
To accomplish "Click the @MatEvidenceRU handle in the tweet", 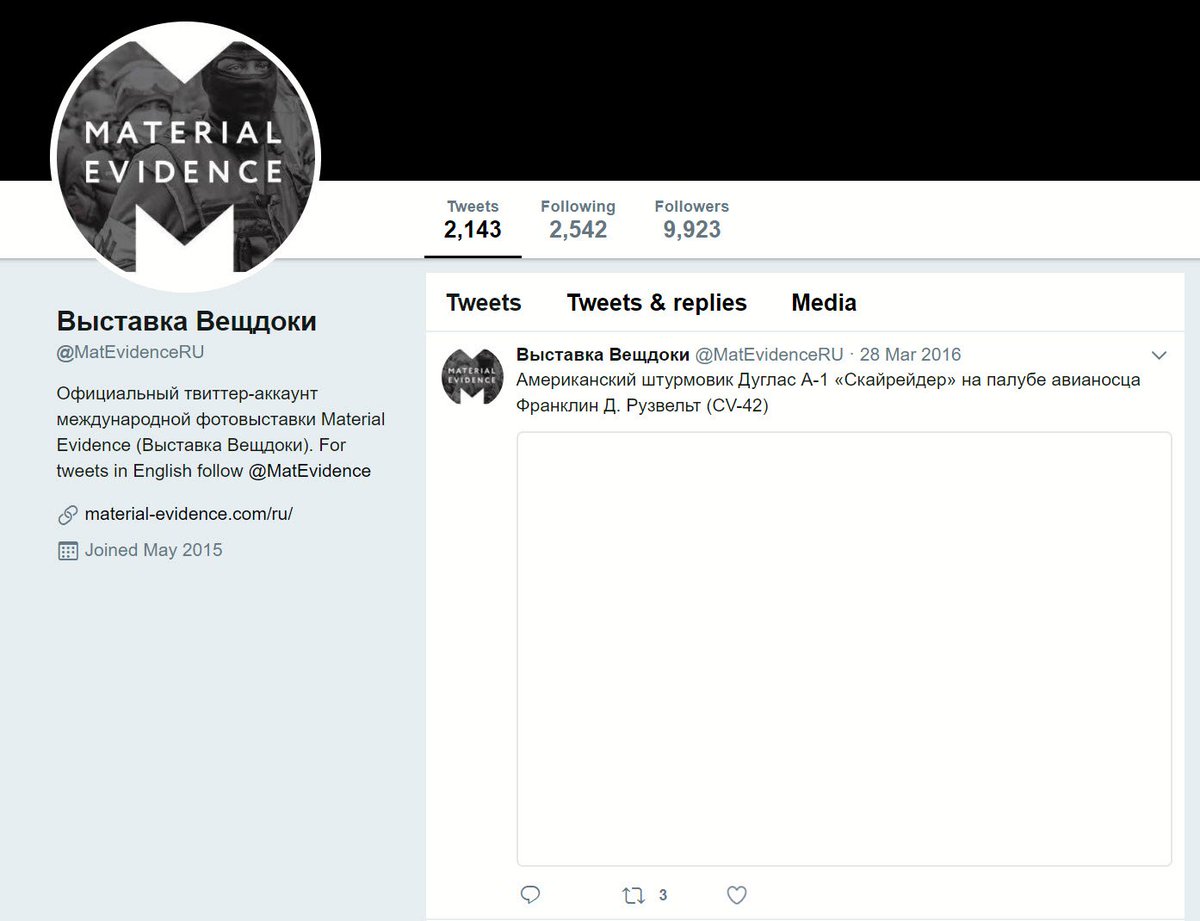I will pyautogui.click(x=769, y=355).
